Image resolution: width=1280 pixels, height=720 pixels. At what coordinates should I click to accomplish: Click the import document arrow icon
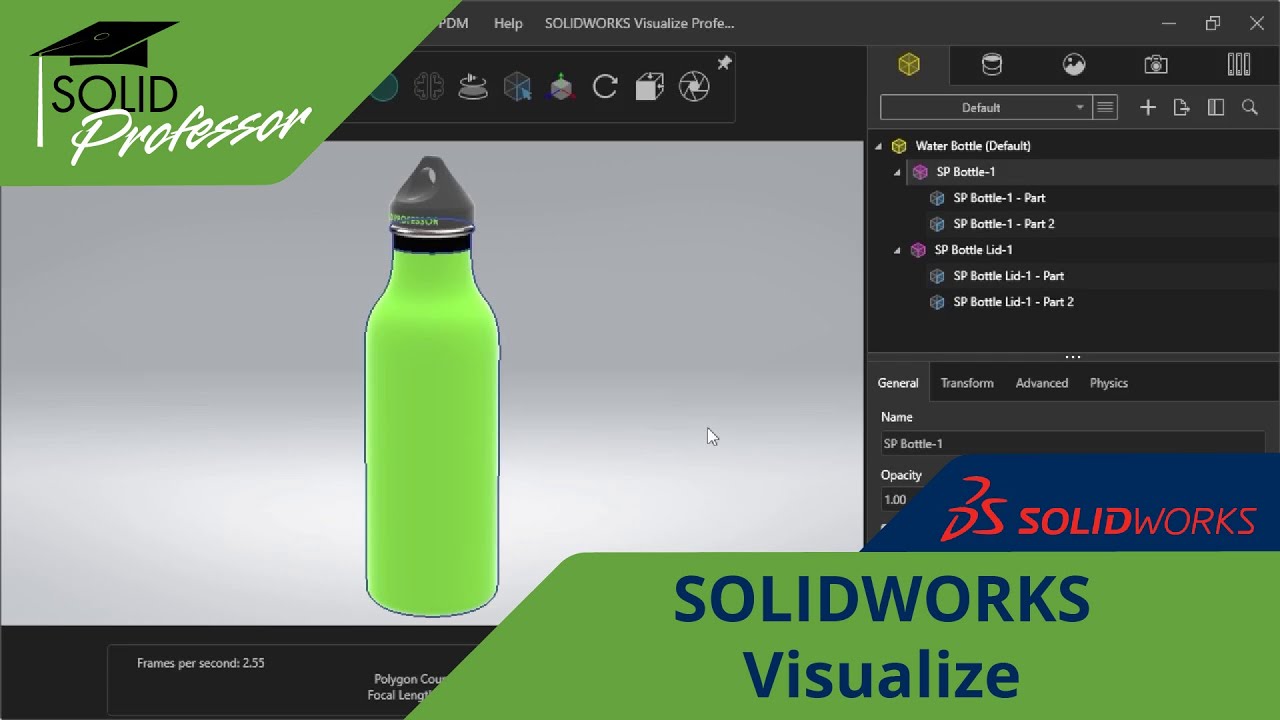(1182, 107)
